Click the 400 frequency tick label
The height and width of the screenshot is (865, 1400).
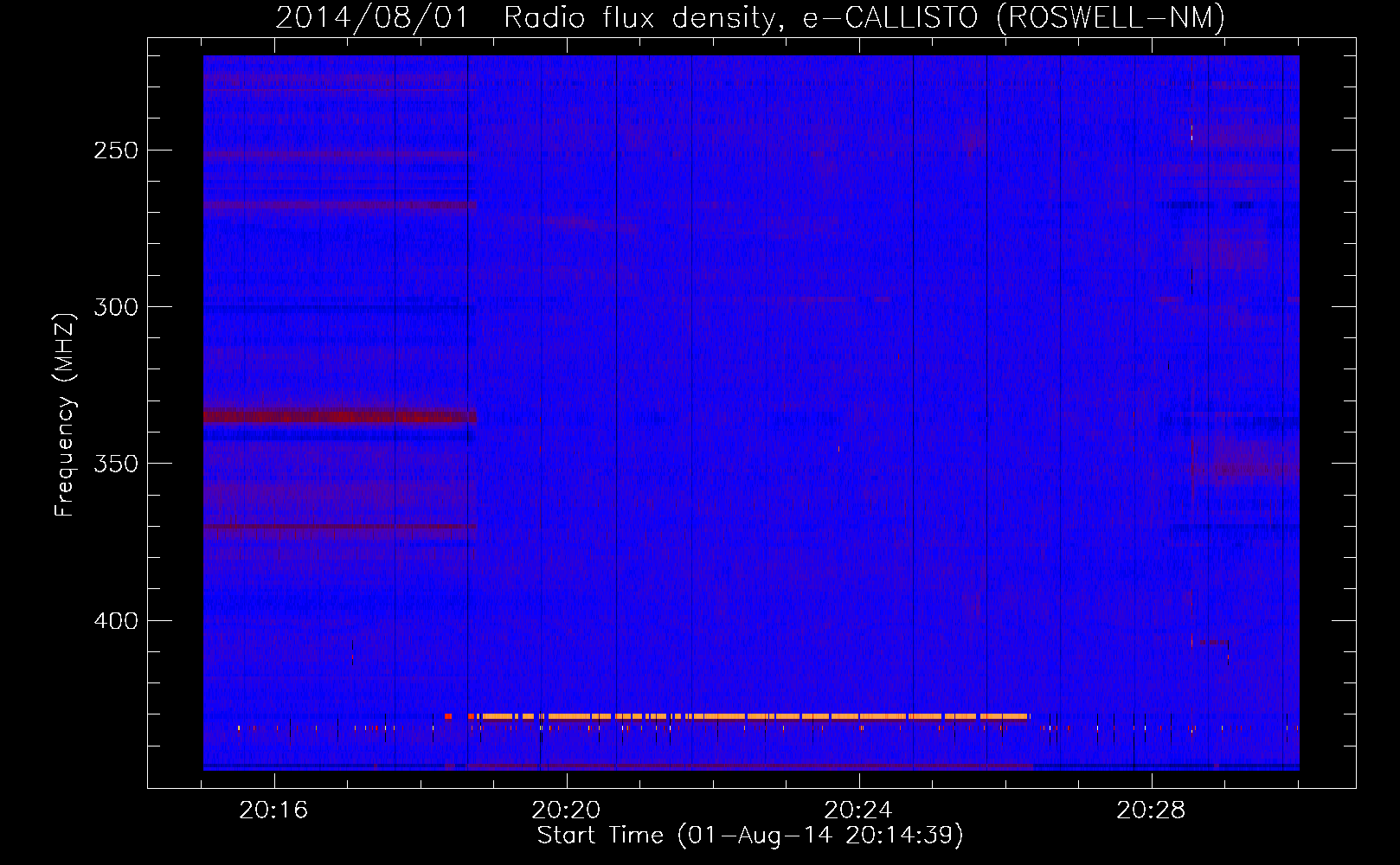point(116,621)
